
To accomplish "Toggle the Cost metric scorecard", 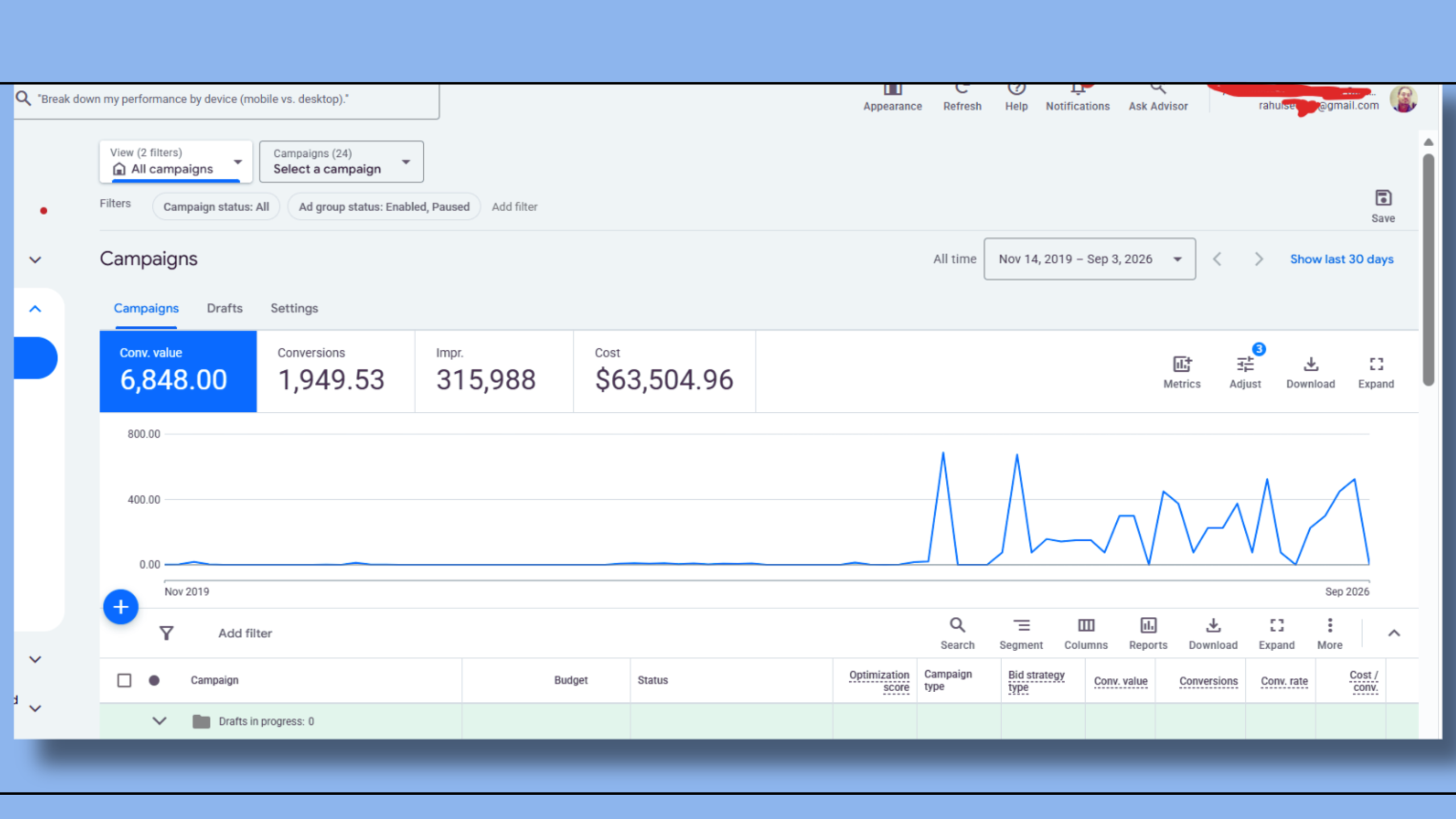I will click(664, 371).
